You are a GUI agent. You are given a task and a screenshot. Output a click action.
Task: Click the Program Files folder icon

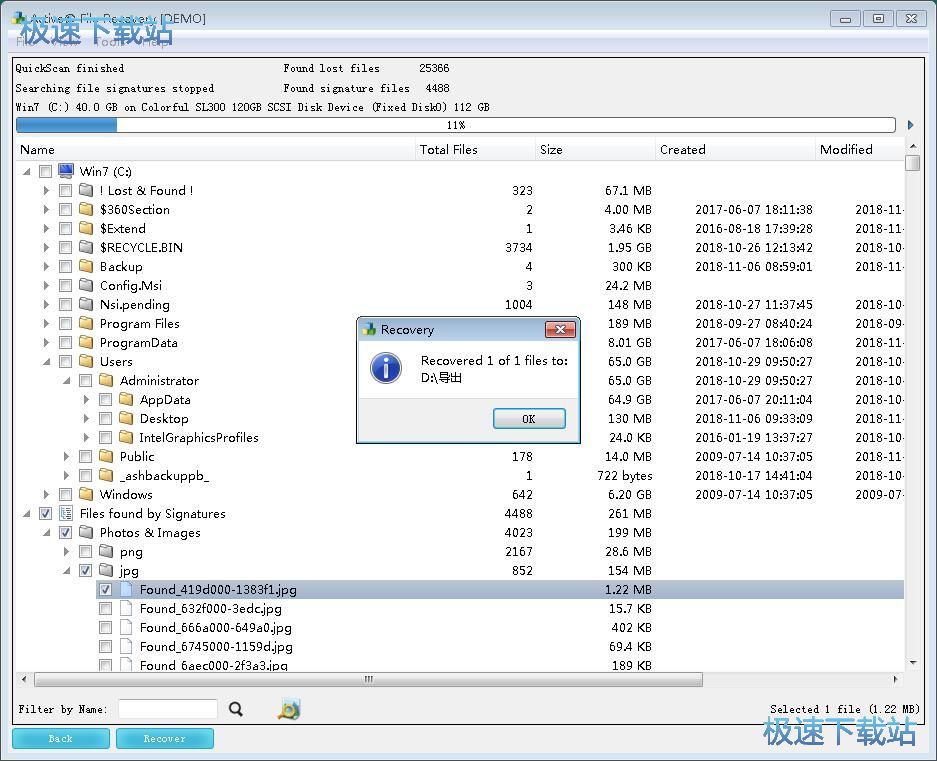tap(86, 323)
